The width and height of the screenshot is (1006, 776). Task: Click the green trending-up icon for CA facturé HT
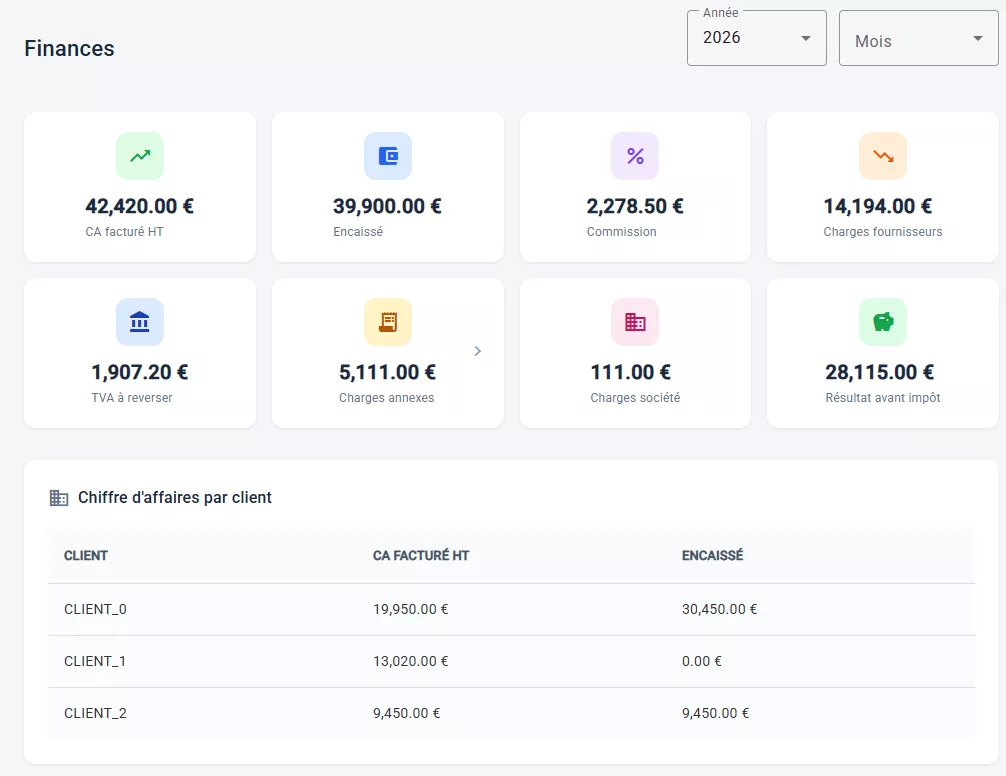coord(140,156)
